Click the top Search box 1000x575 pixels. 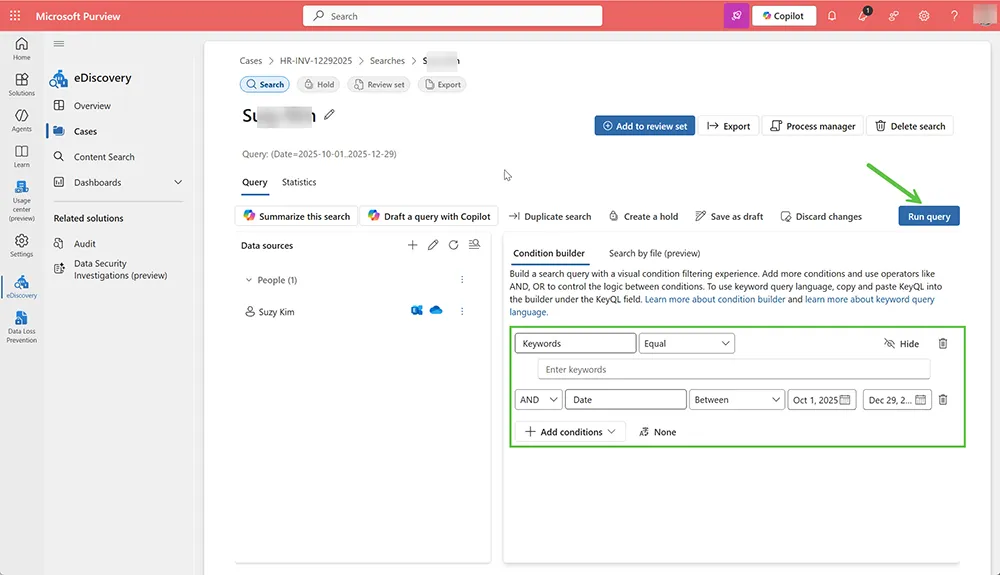(x=452, y=16)
